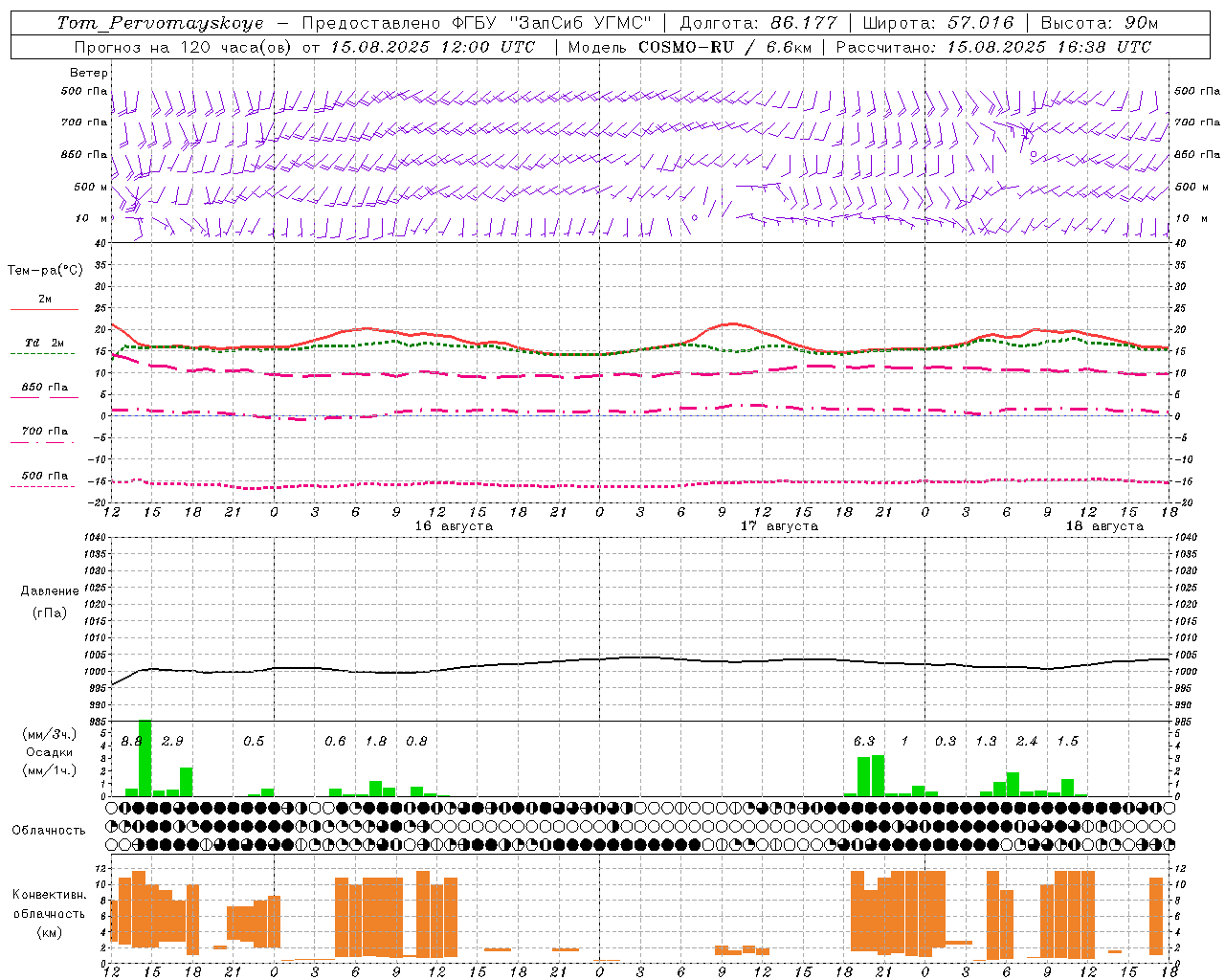Click the 2.4 precipitation total
This screenshot has height=980, width=1225.
[1027, 742]
